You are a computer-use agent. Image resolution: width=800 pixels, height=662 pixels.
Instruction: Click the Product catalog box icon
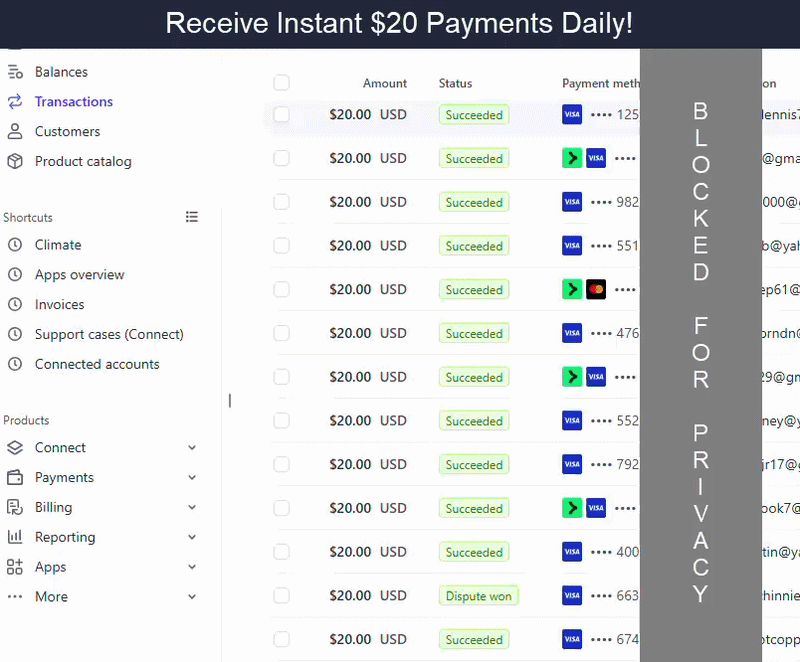coord(15,161)
